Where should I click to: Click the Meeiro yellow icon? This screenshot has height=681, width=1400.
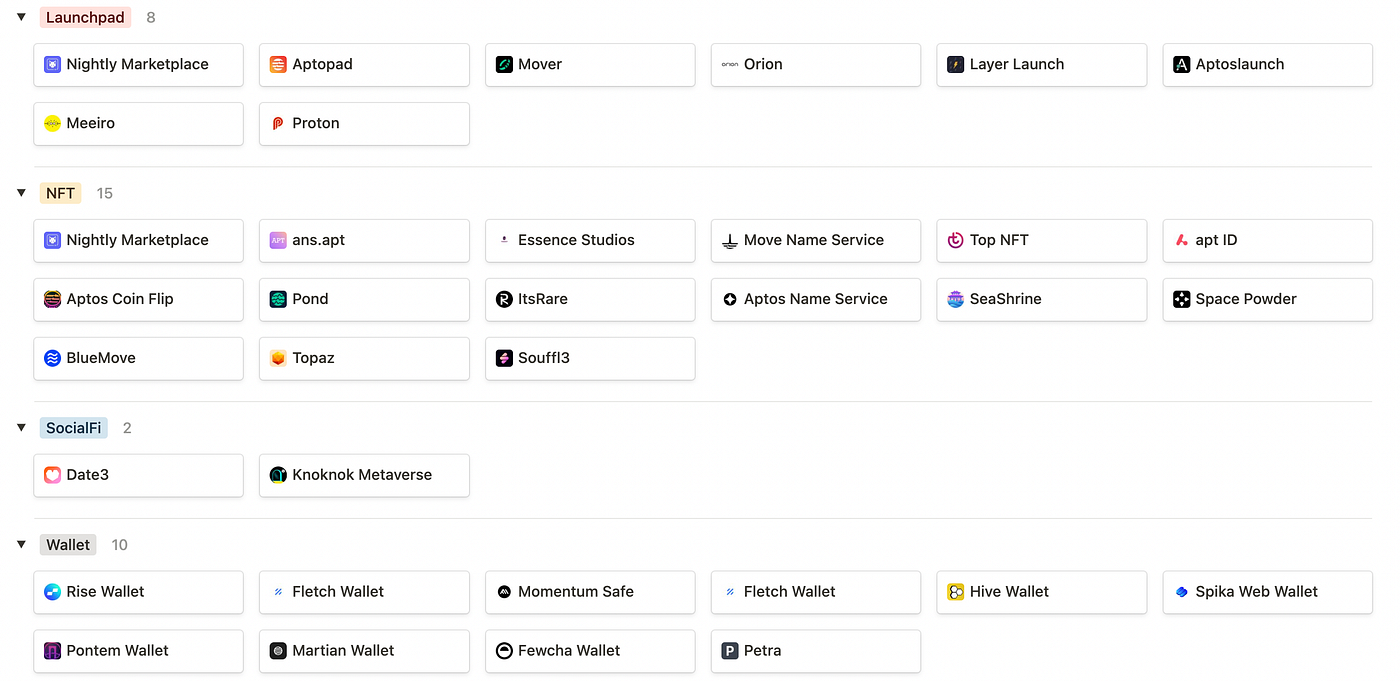click(52, 123)
